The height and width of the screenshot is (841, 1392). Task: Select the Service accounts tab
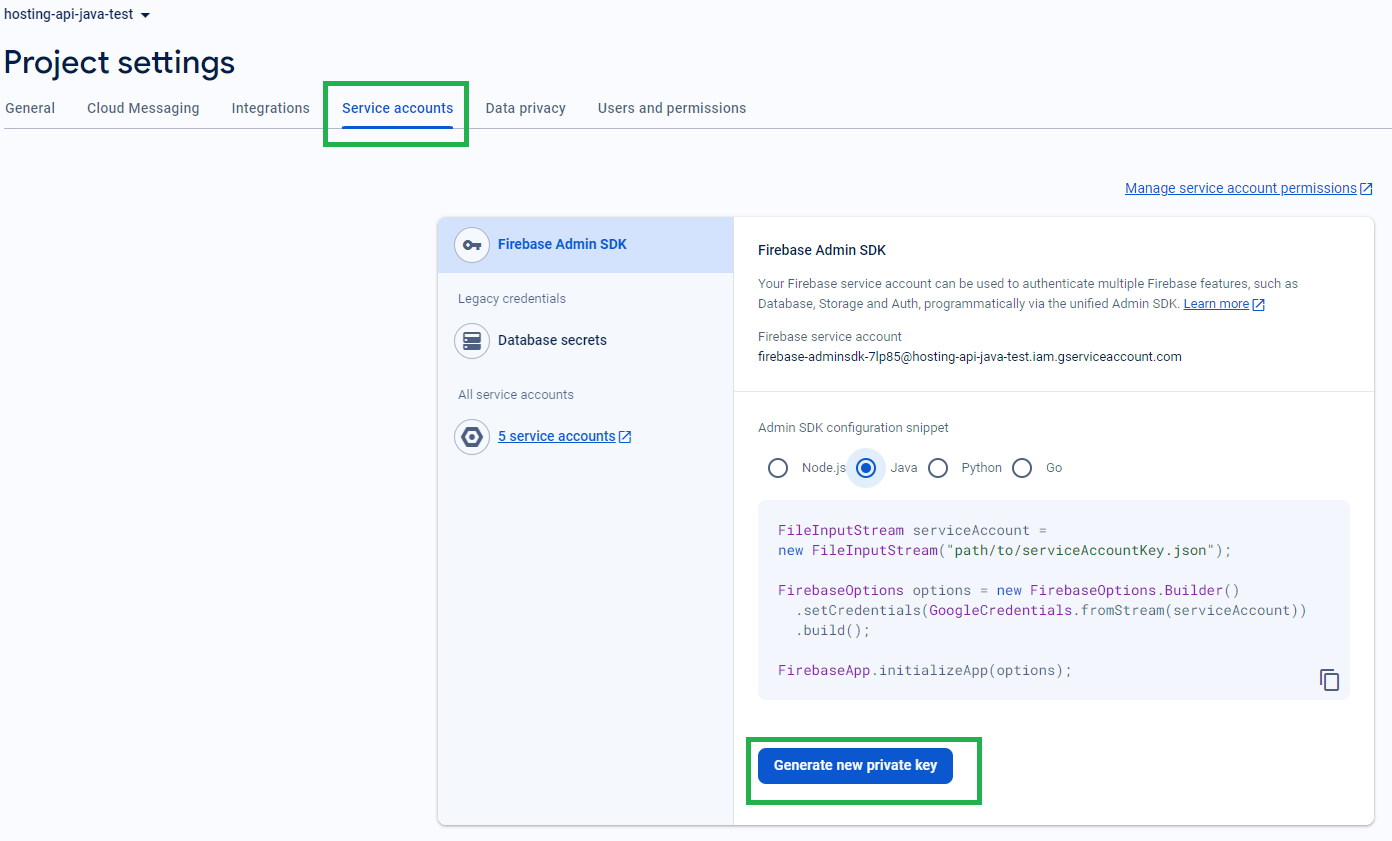pos(397,108)
